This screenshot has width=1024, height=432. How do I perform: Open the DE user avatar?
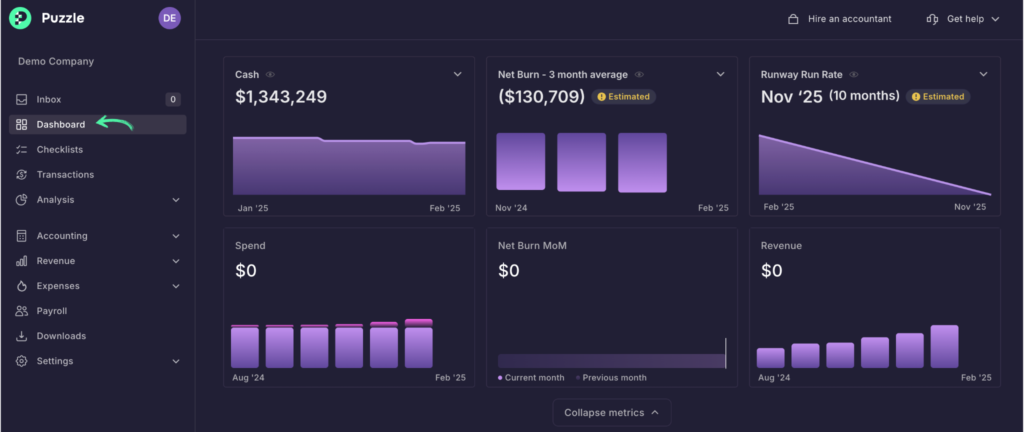169,18
